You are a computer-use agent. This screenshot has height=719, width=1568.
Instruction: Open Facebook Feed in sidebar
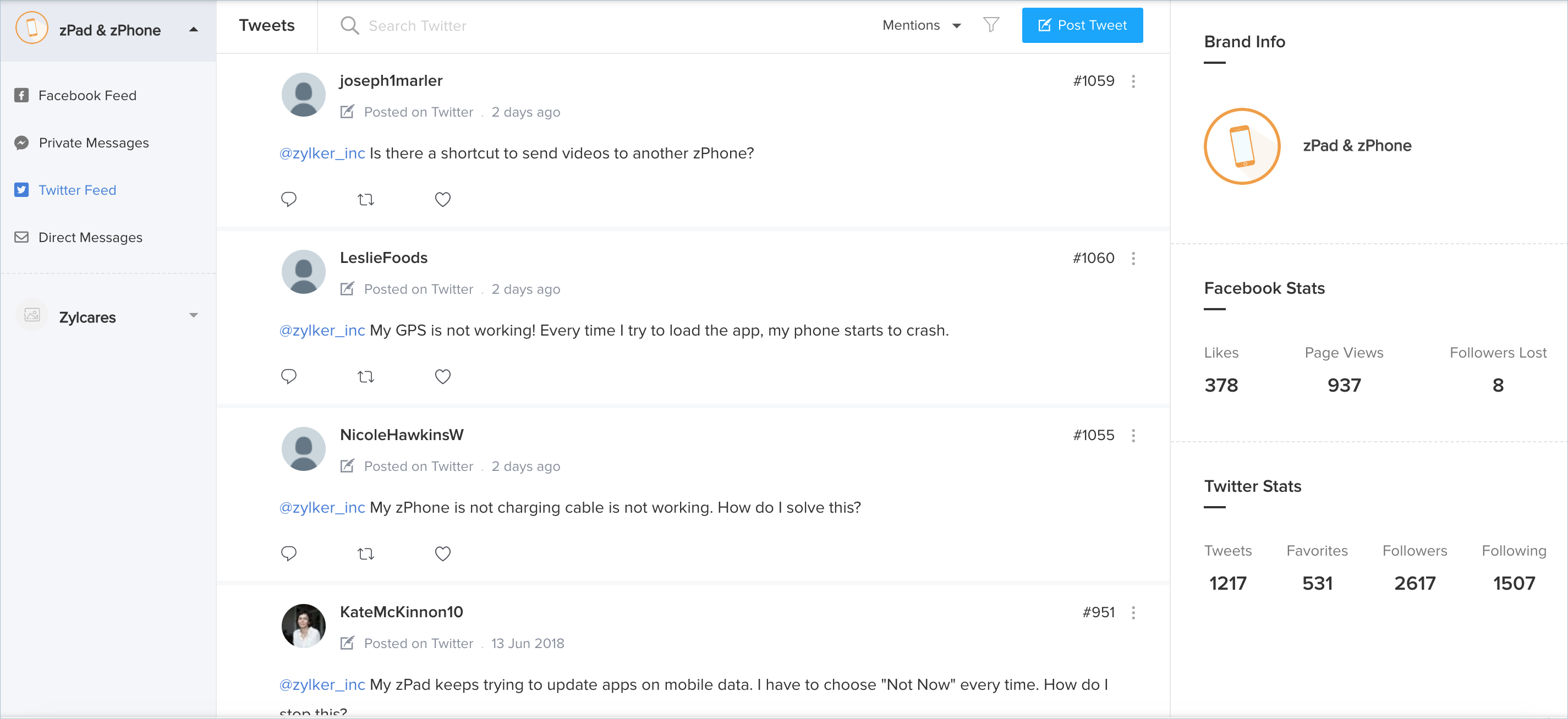87,96
